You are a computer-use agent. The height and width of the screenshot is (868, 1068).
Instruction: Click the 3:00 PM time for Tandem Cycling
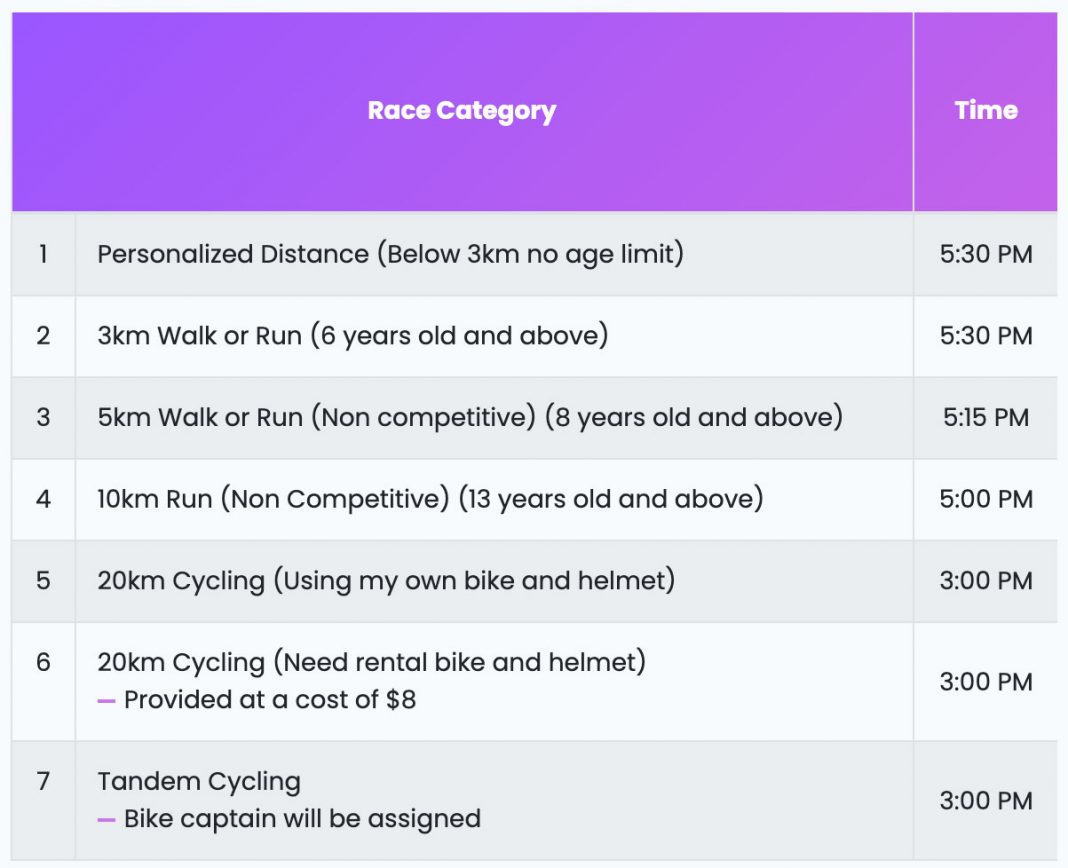(985, 800)
